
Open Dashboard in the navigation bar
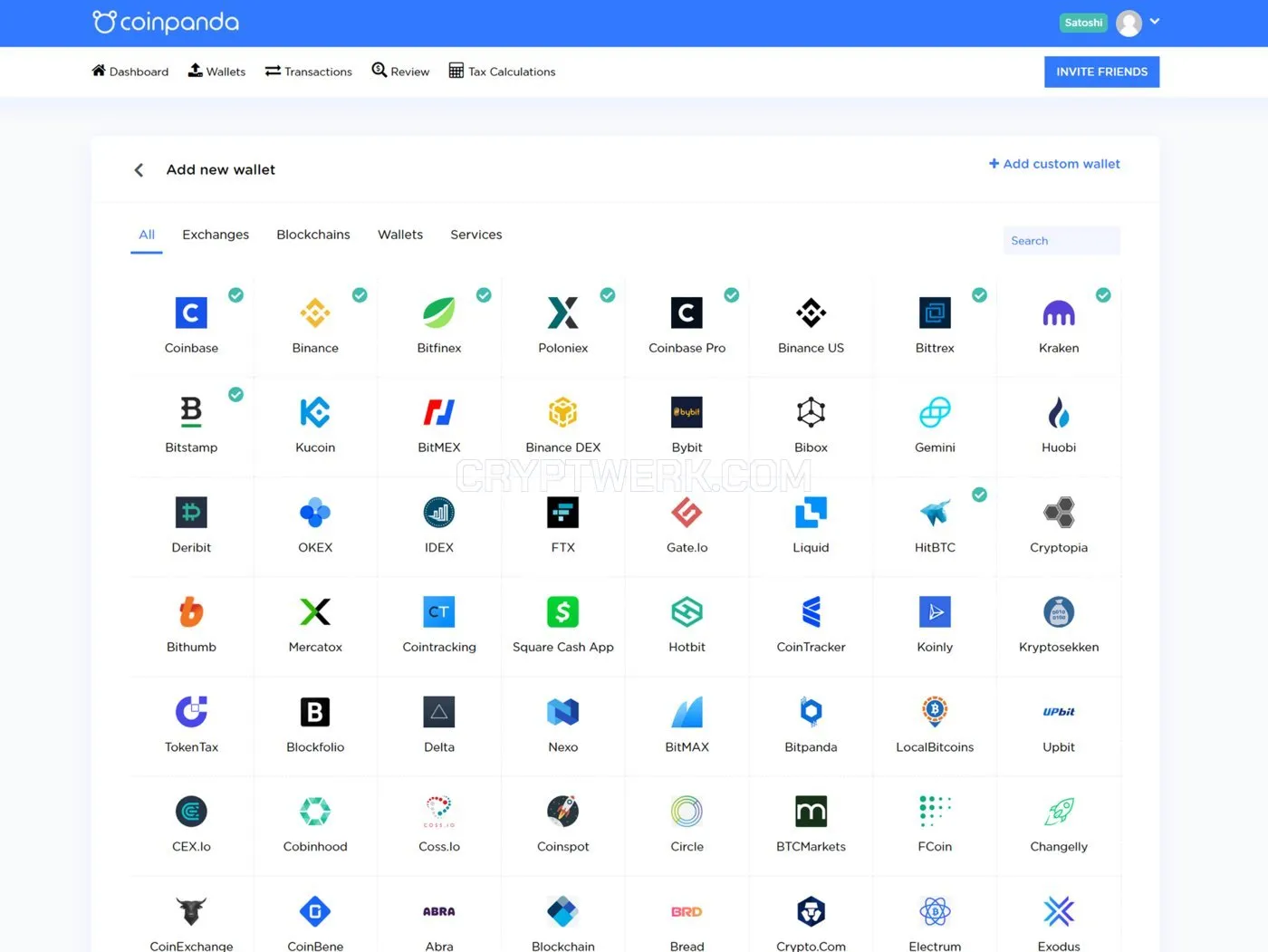130,72
